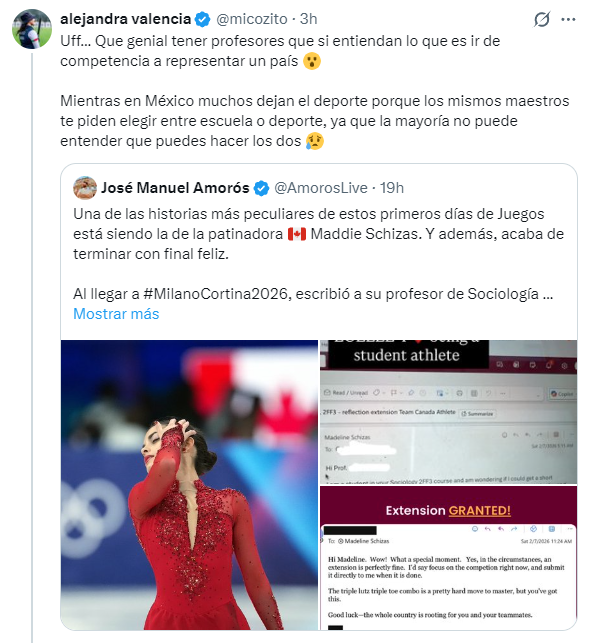This screenshot has height=643, width=592.
Task: Open the @micozito handle link
Action: coord(252,19)
